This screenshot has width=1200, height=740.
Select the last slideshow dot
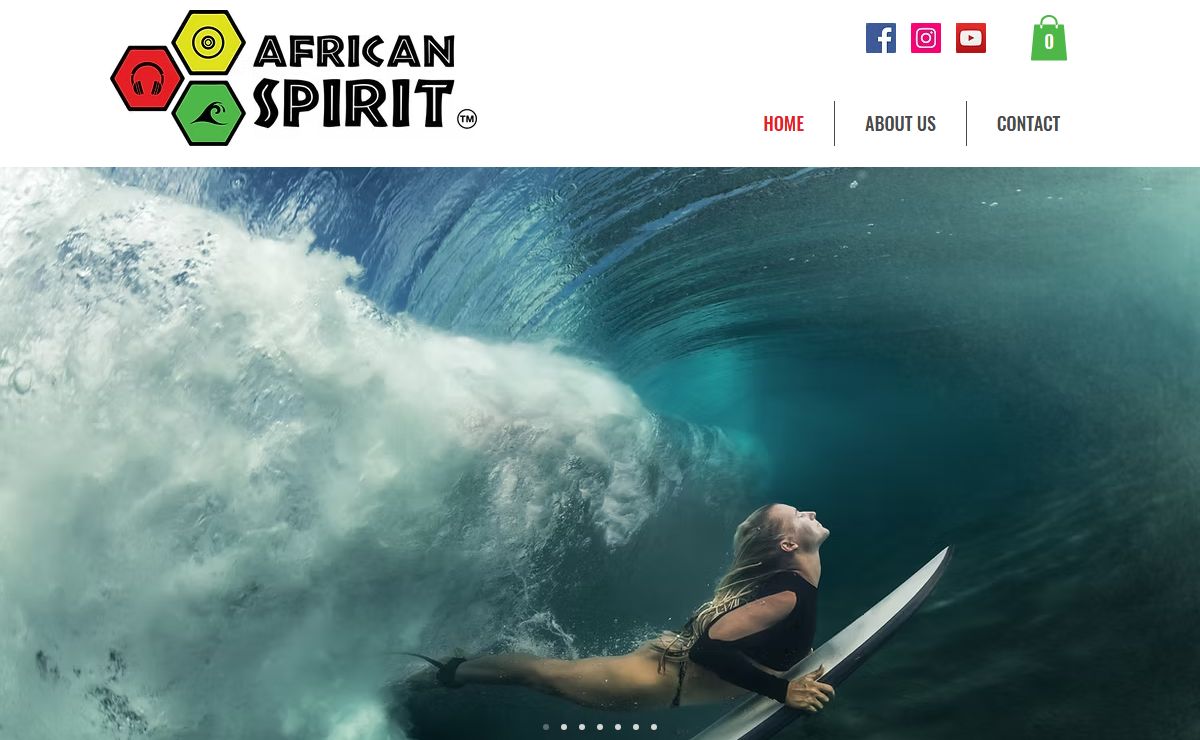tap(654, 727)
